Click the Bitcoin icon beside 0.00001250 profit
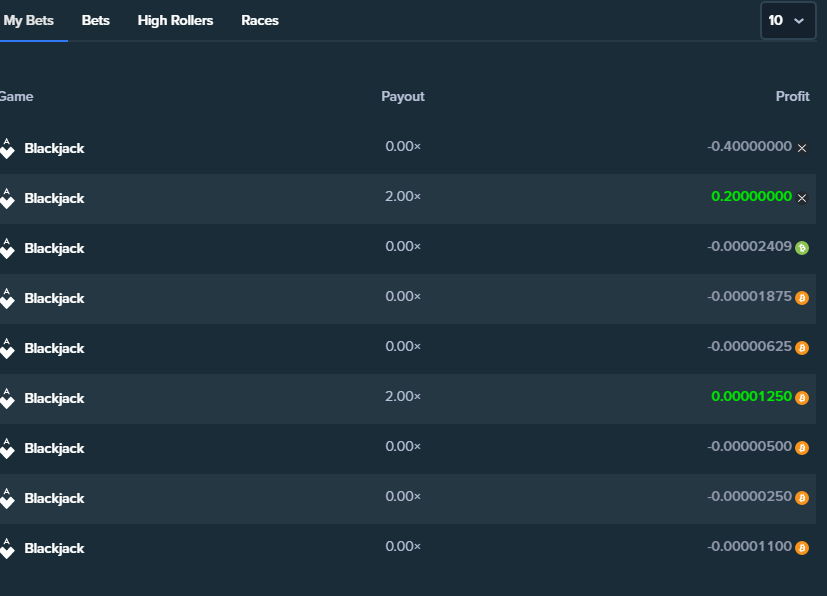 pos(802,398)
